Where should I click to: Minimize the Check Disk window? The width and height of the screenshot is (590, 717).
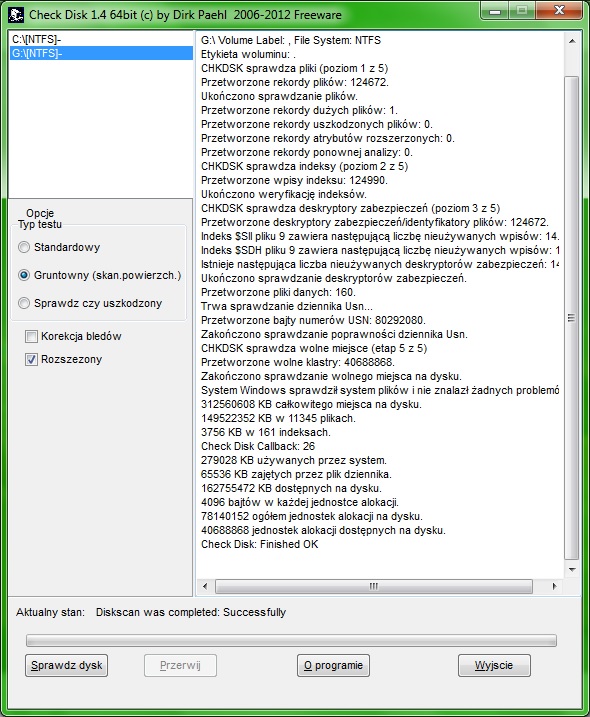click(495, 11)
